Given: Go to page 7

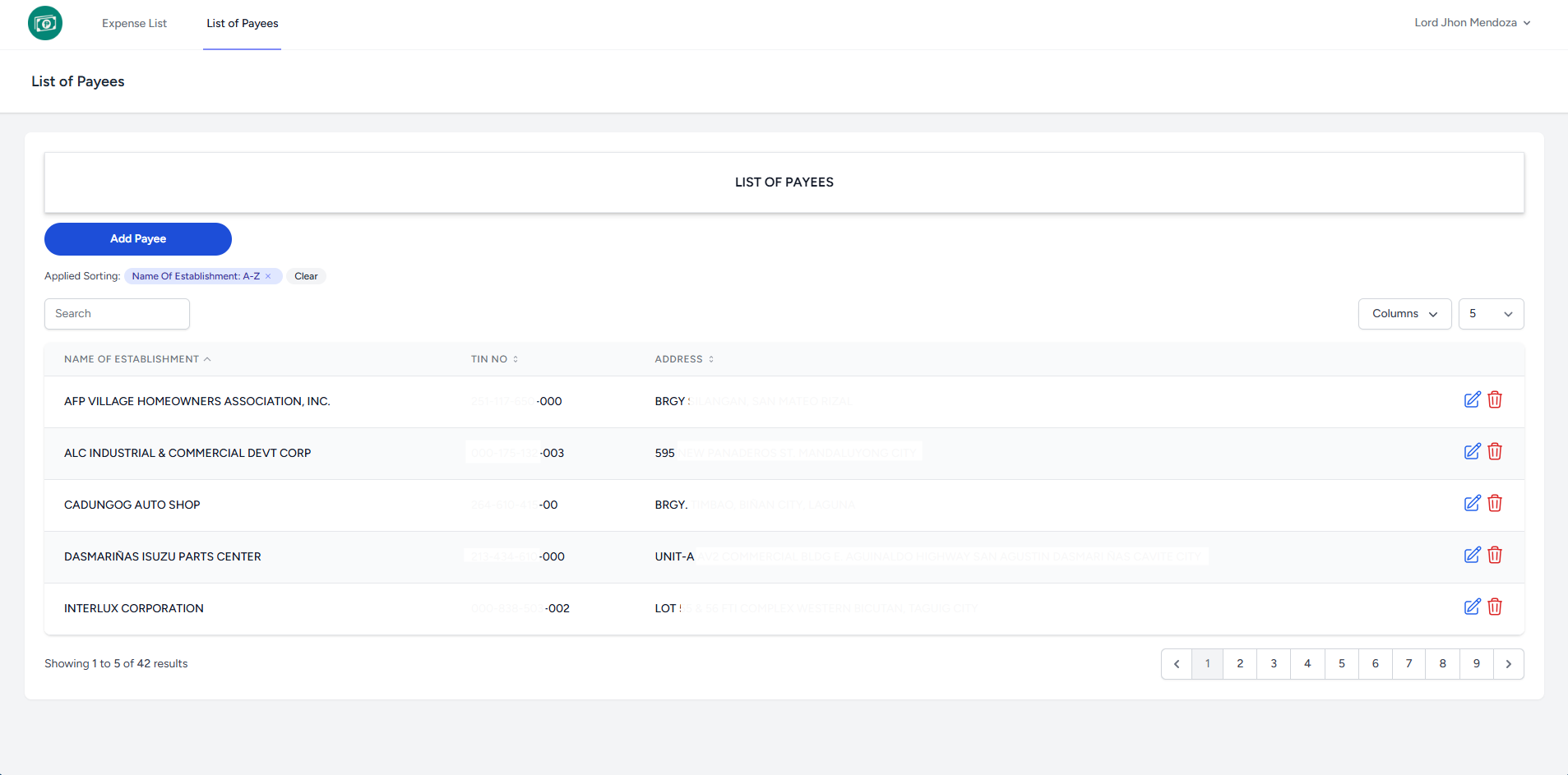Looking at the screenshot, I should (x=1409, y=664).
